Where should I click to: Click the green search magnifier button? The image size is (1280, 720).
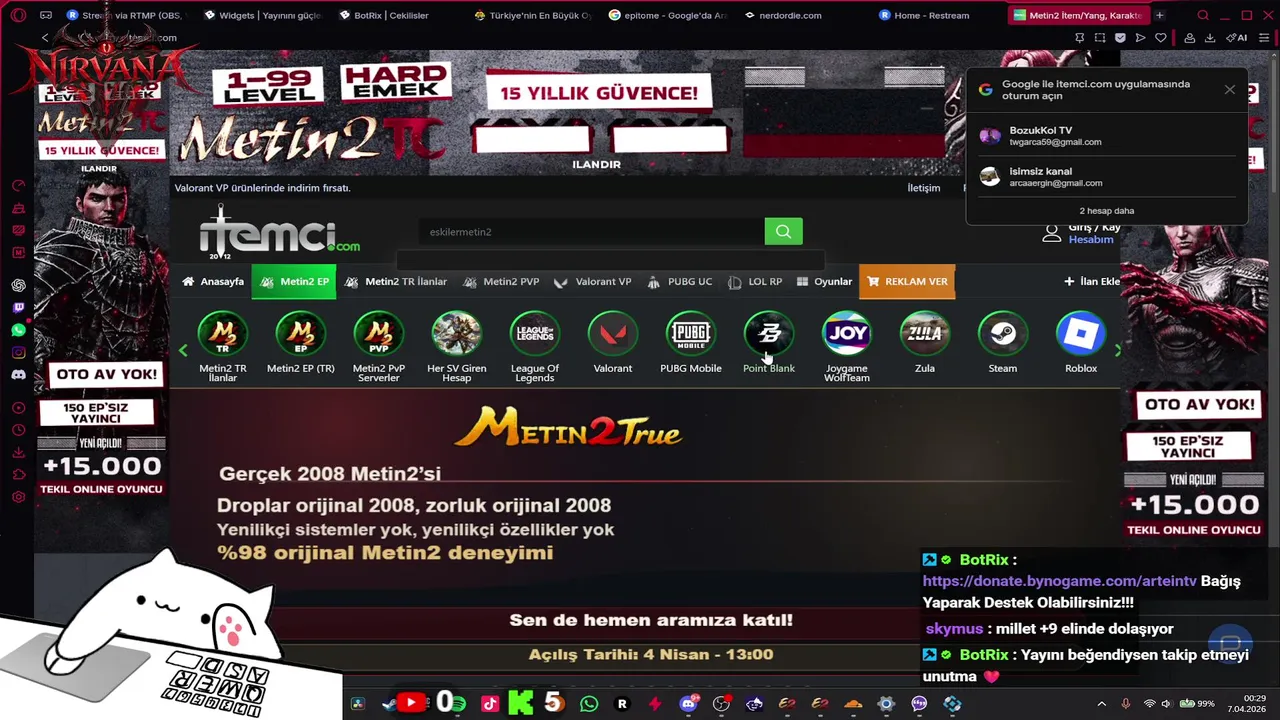(783, 232)
